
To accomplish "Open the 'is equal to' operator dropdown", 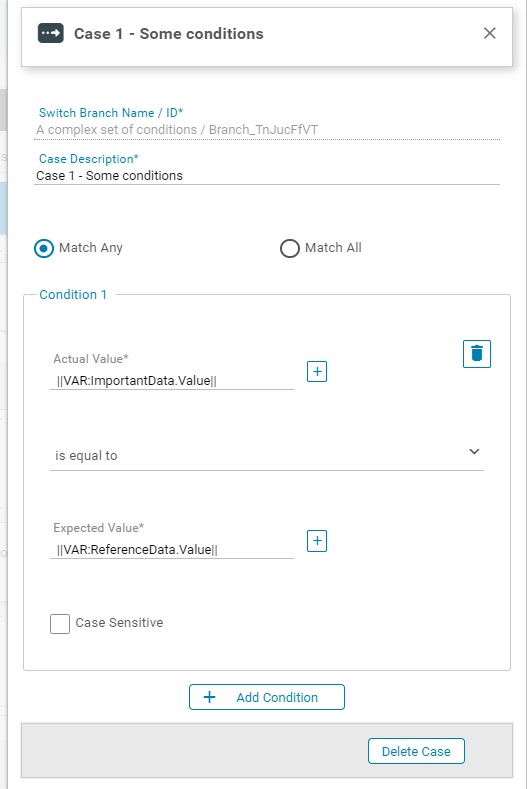I will pos(267,455).
